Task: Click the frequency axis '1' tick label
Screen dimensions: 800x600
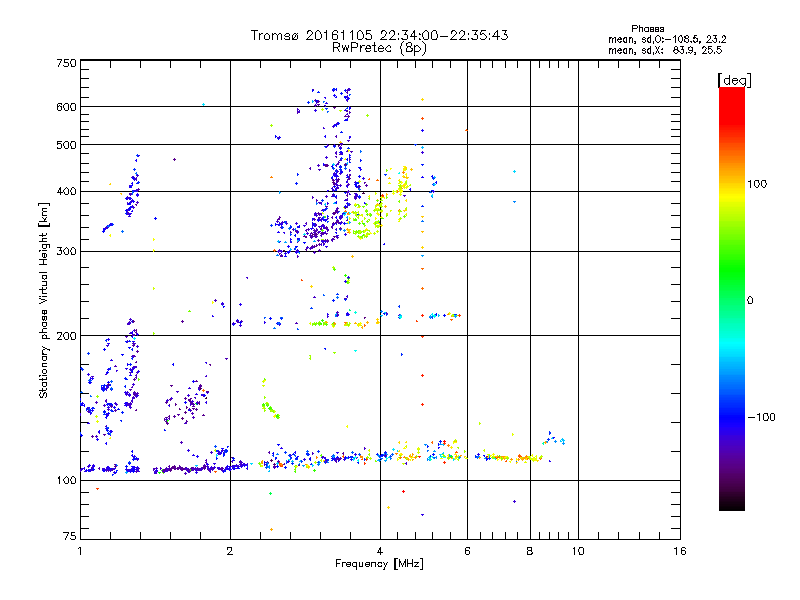Action: click(80, 551)
